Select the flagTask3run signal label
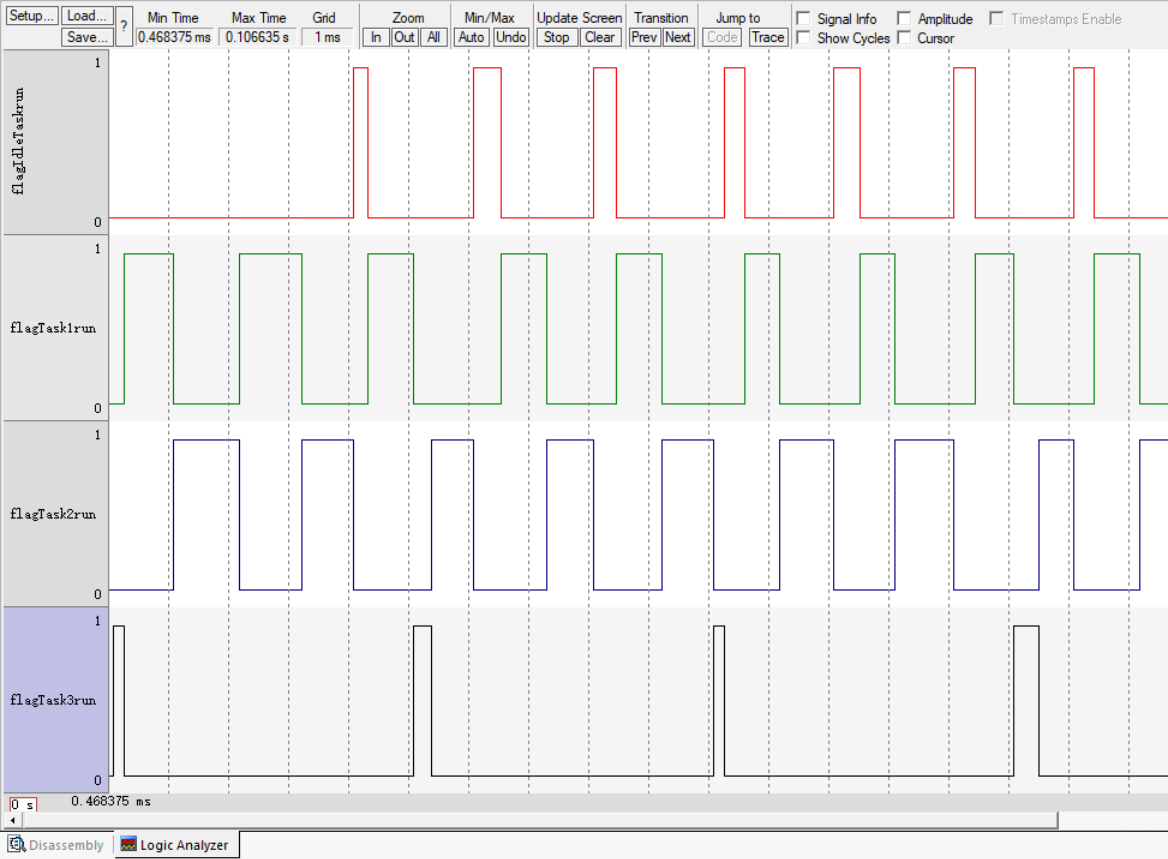 coord(56,700)
